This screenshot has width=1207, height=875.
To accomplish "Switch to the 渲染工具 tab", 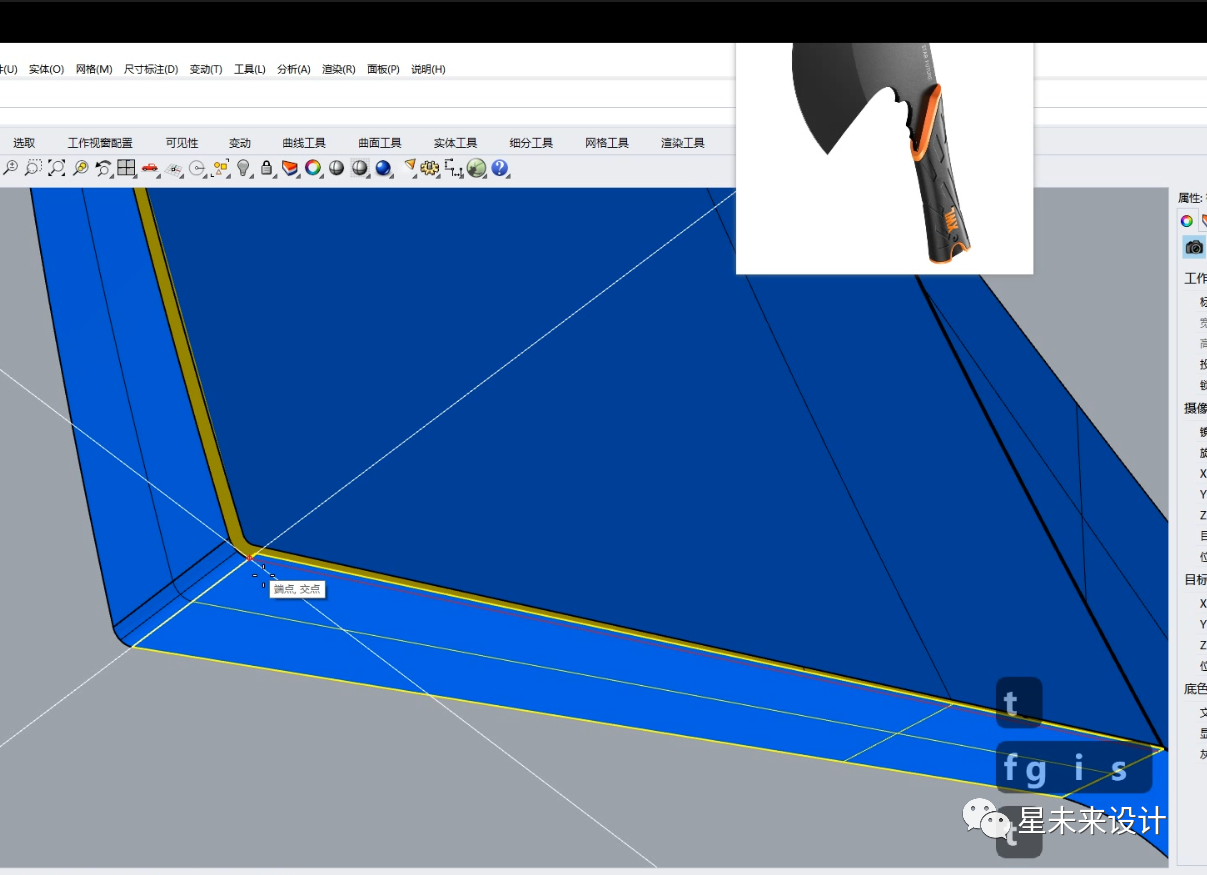I will (683, 143).
